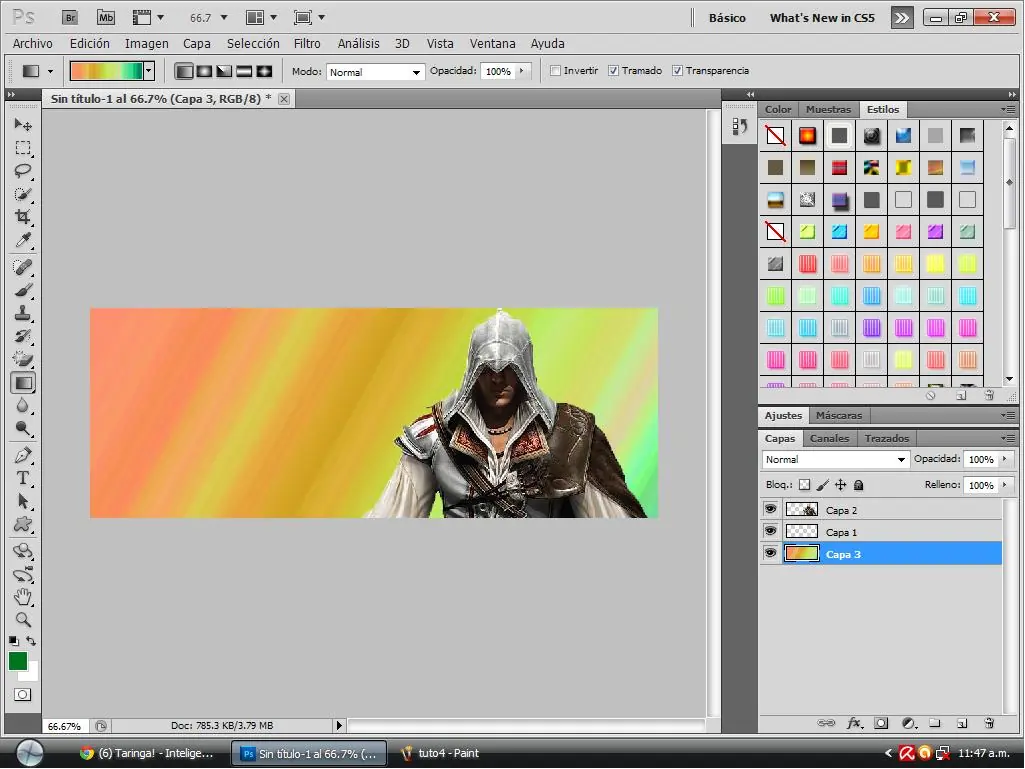The width and height of the screenshot is (1025, 769).
Task: Open the Filtro menu
Action: coord(307,43)
